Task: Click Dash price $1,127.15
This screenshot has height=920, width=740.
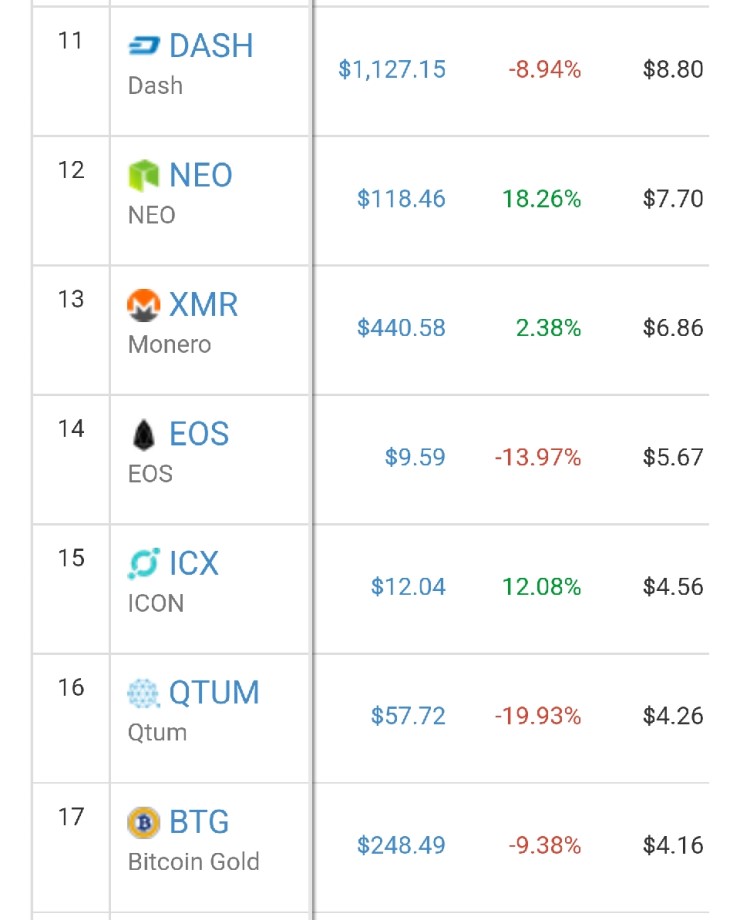Action: (x=392, y=70)
